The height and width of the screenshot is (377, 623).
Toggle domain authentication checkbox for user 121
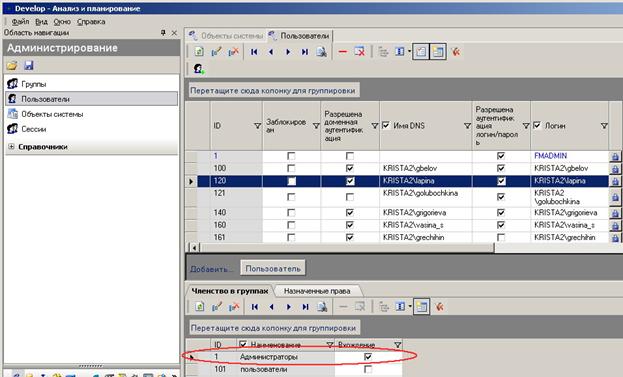click(350, 197)
